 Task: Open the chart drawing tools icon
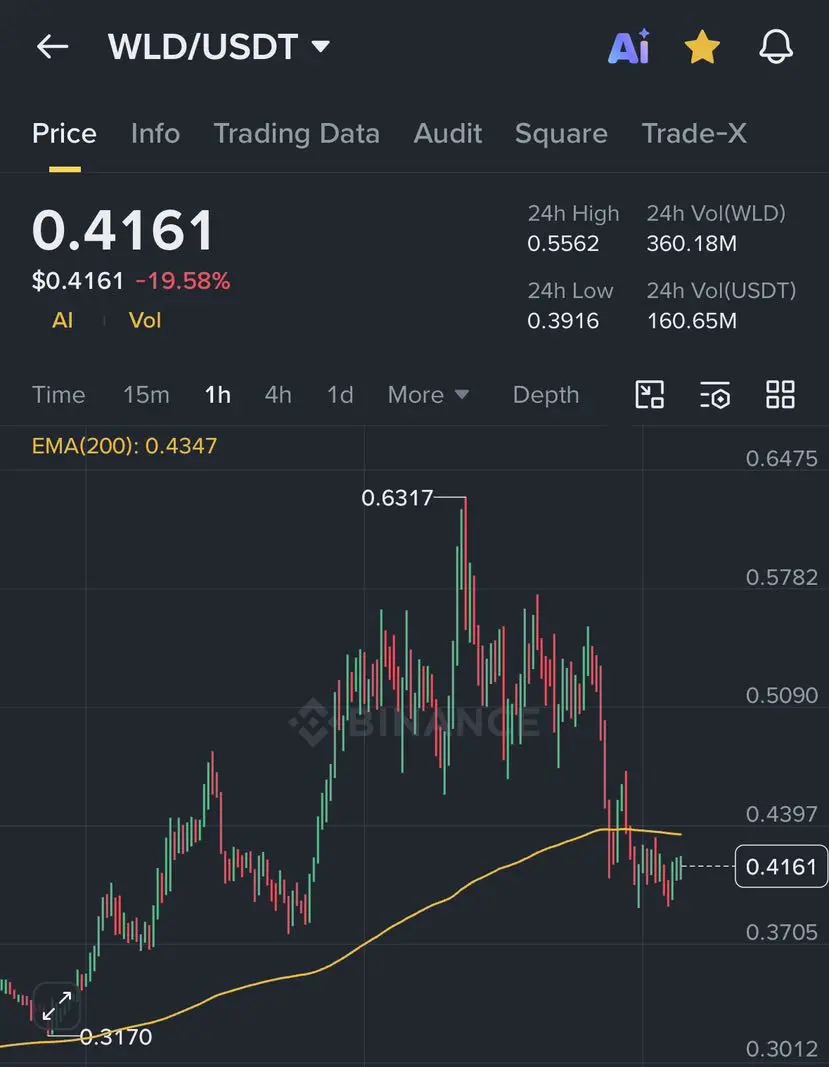(649, 395)
